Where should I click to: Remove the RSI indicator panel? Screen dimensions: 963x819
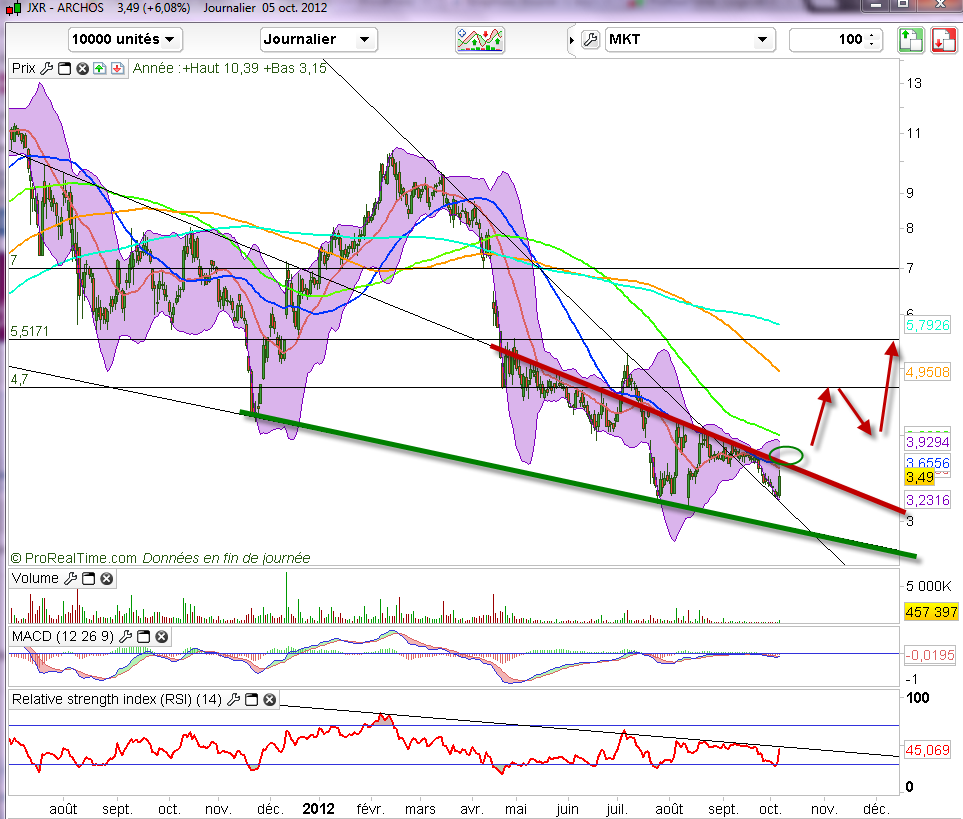(x=270, y=700)
